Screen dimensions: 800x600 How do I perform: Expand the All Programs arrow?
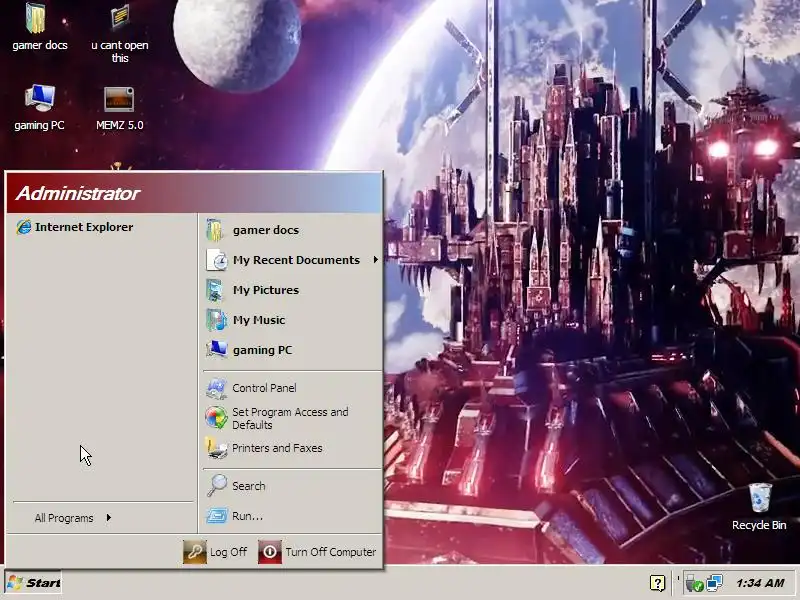pos(109,517)
